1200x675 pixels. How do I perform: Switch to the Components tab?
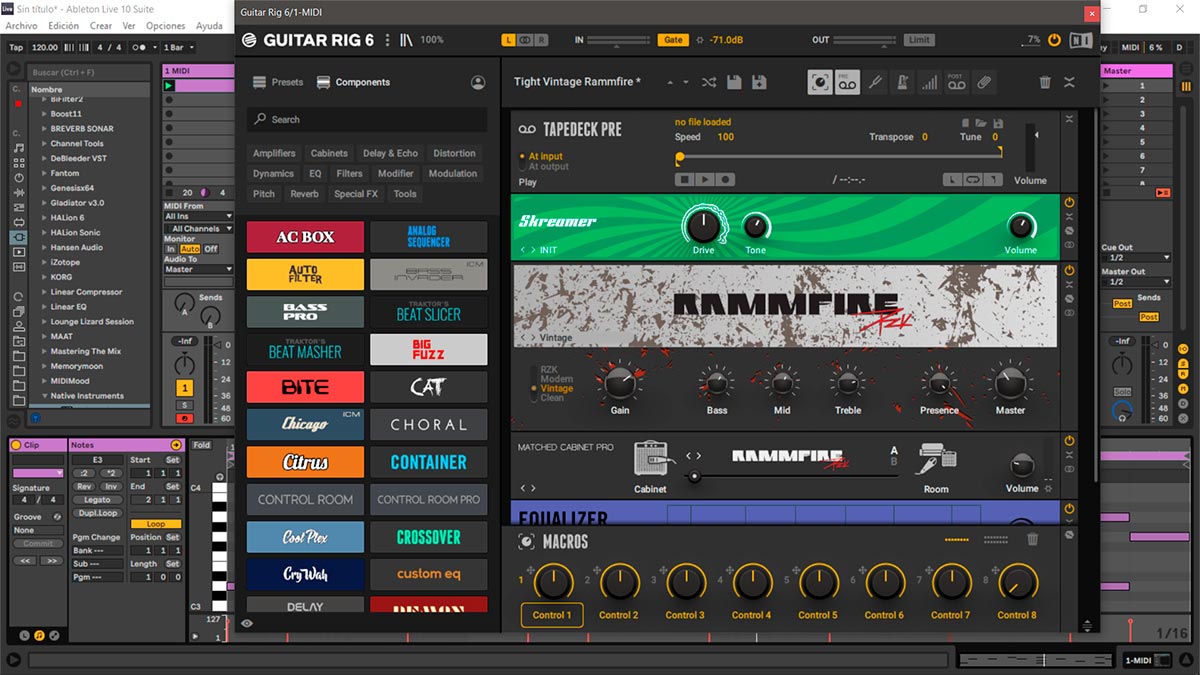353,82
